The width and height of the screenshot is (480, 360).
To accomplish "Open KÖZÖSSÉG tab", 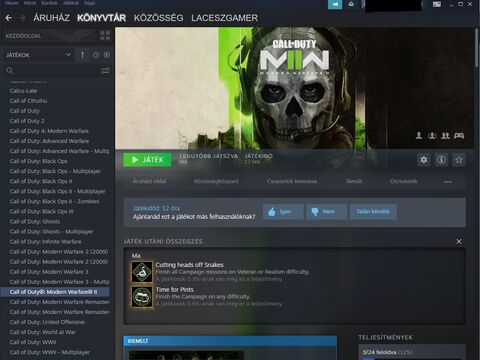I will [158, 18].
